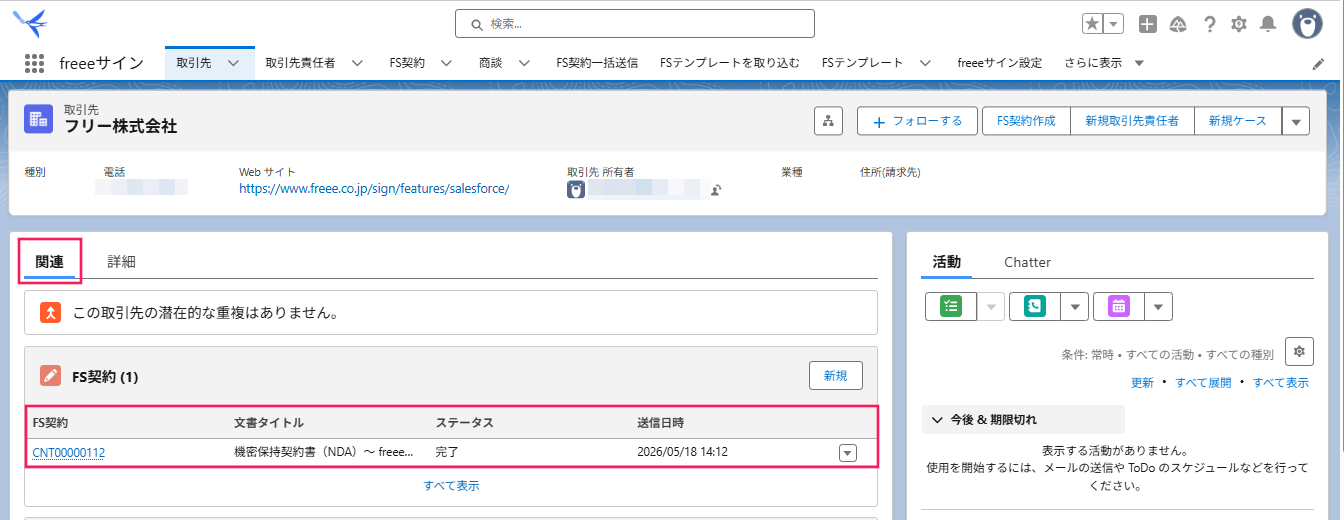Expand the 取引先 tab chevron
1344x520 pixels.
point(233,63)
